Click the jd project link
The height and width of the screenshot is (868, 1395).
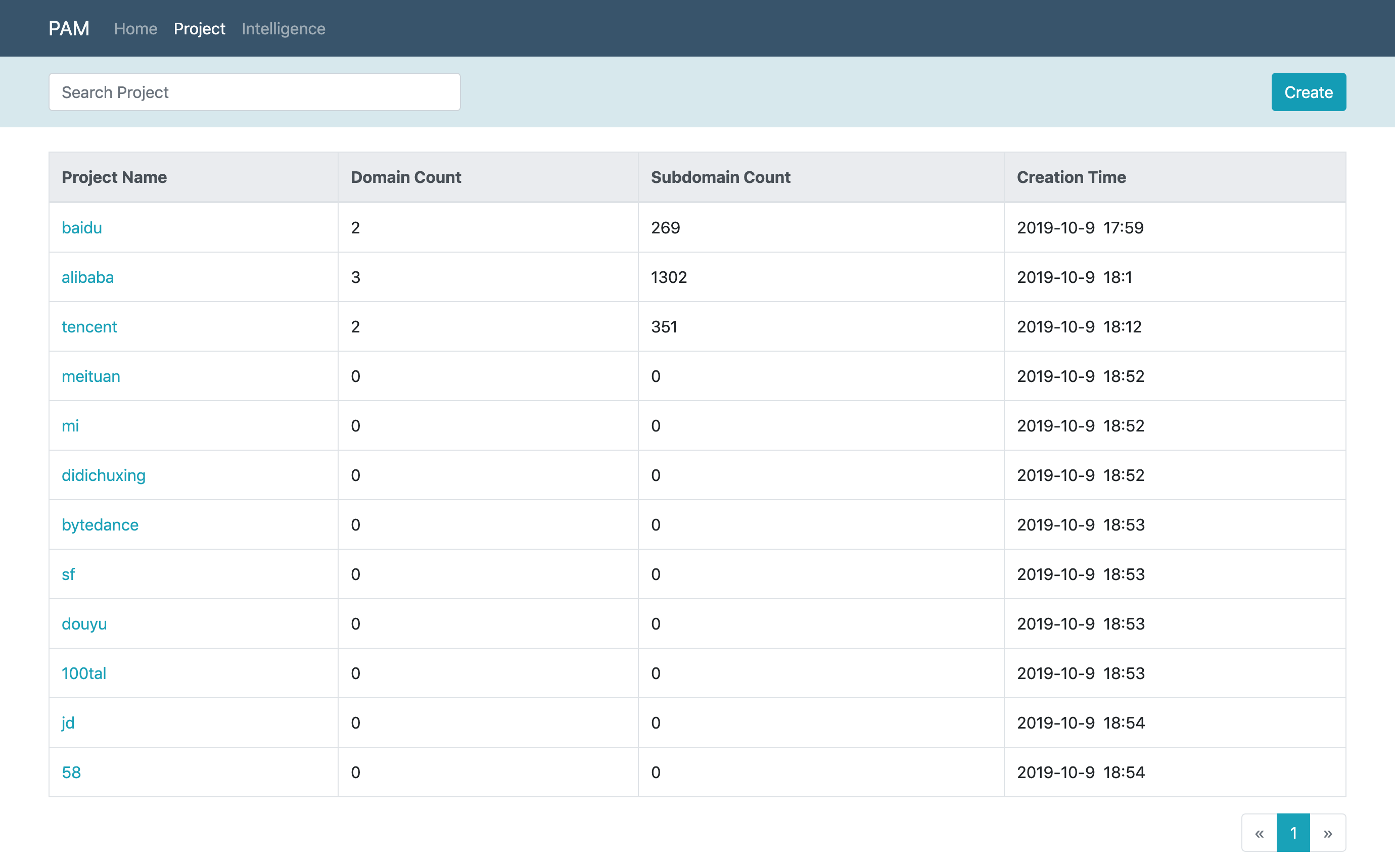click(68, 723)
